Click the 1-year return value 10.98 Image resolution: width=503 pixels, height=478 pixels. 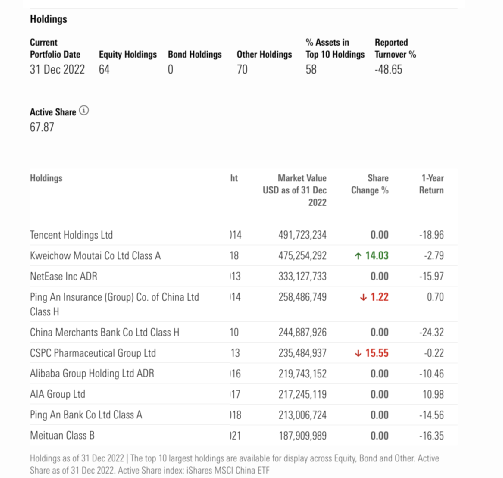point(433,394)
